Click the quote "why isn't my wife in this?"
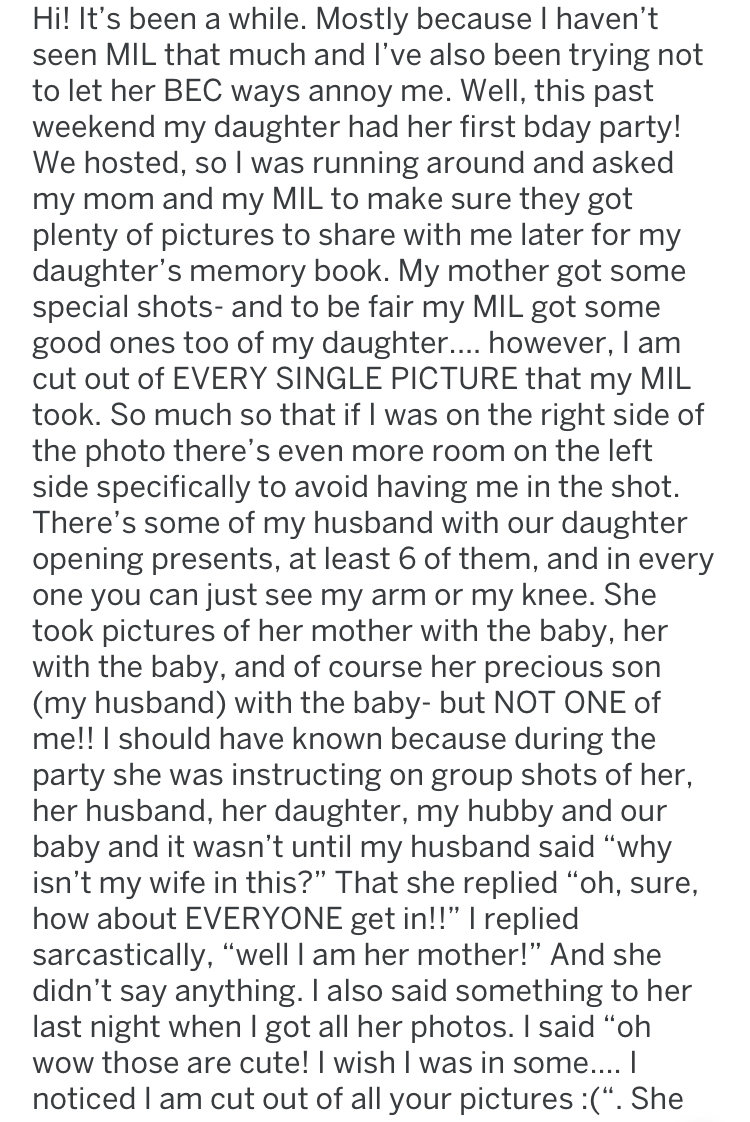 click(352, 864)
